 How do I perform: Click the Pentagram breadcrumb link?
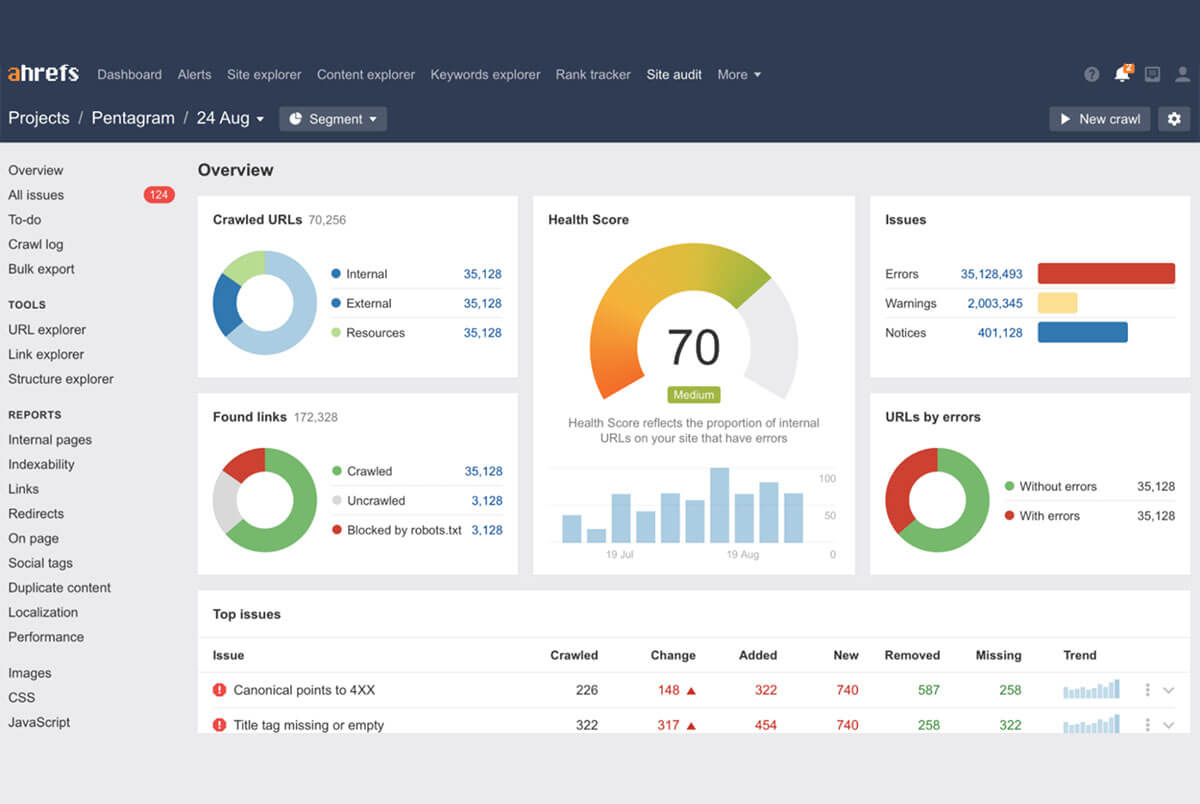pyautogui.click(x=133, y=118)
